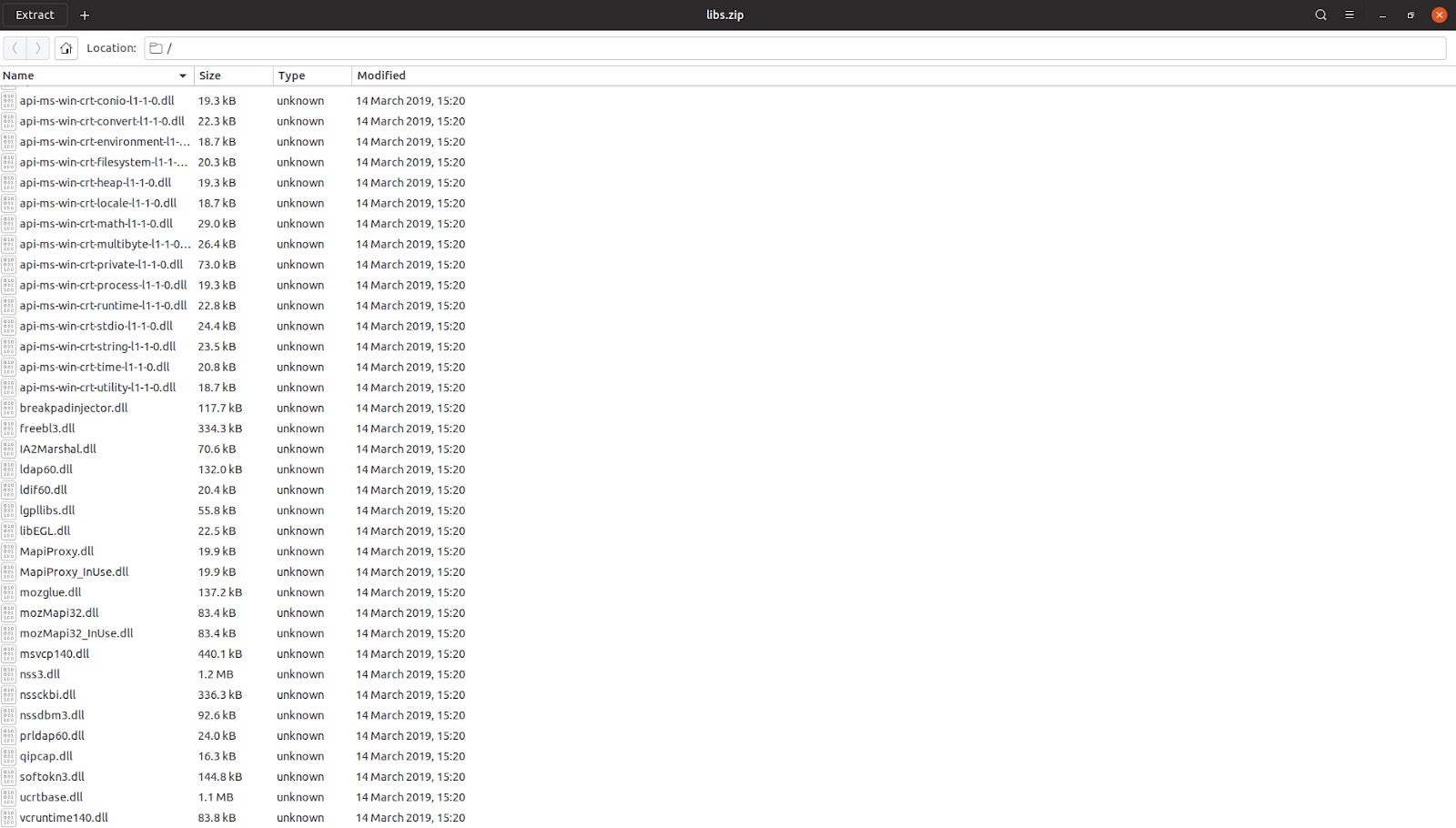
Task: Click file icon of nss3.dll
Action: [9, 674]
